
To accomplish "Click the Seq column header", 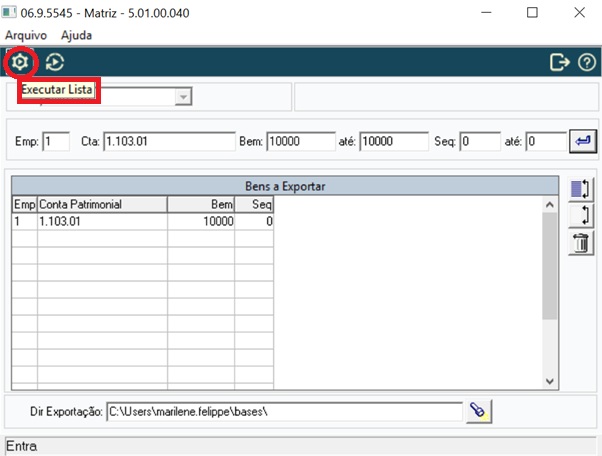I will click(254, 204).
